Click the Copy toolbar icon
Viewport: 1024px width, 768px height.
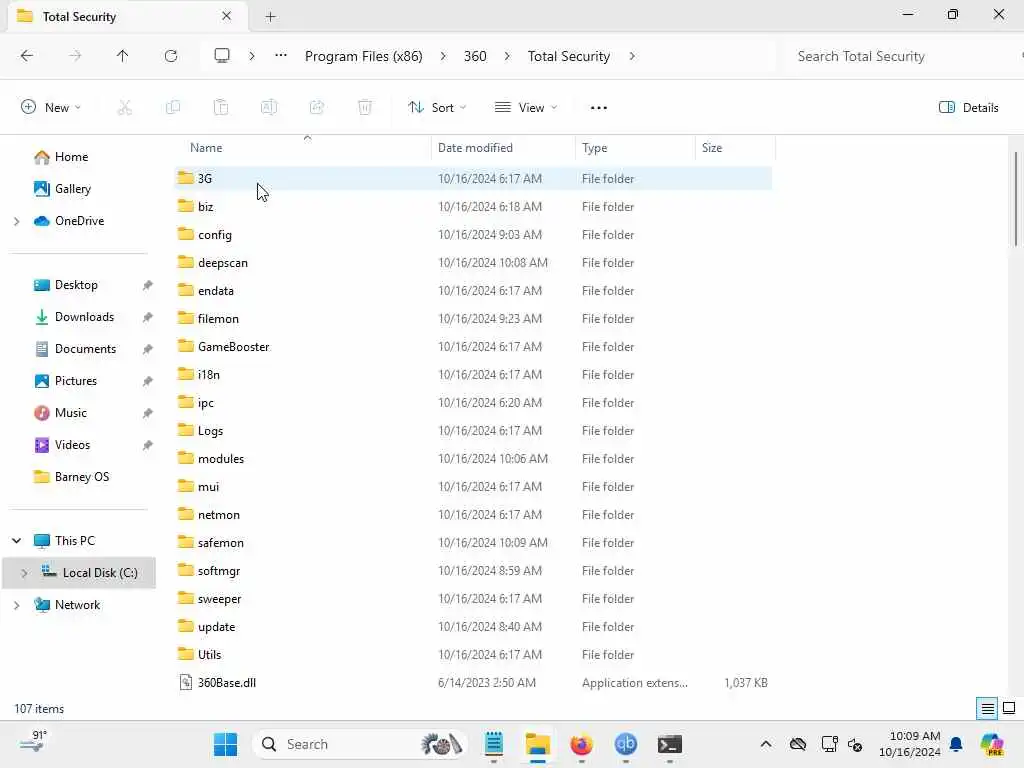point(173,108)
